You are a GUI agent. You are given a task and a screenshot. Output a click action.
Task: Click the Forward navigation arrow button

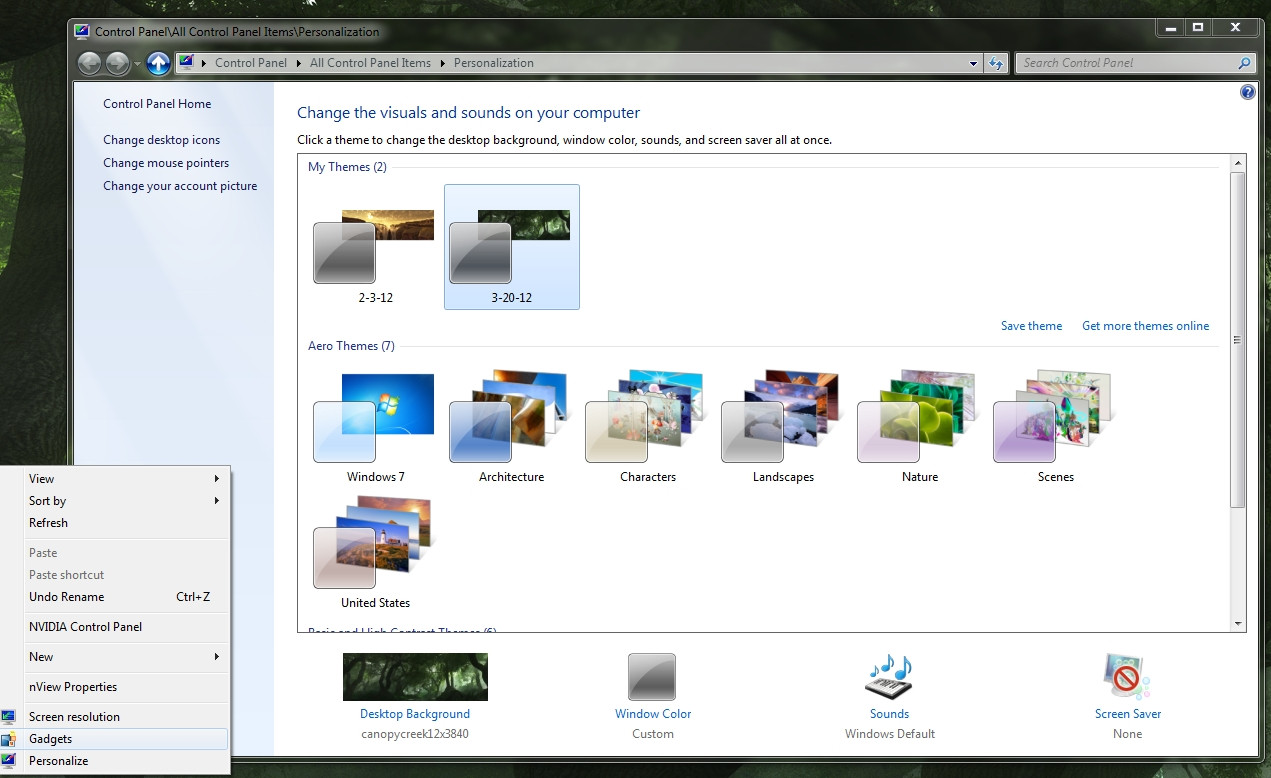click(x=118, y=63)
